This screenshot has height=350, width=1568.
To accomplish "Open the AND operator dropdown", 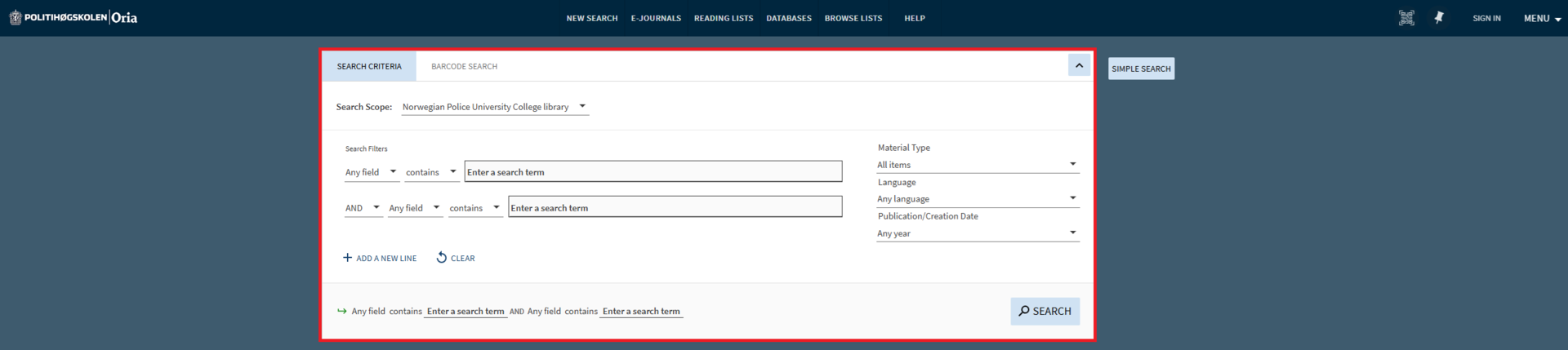I will click(363, 208).
